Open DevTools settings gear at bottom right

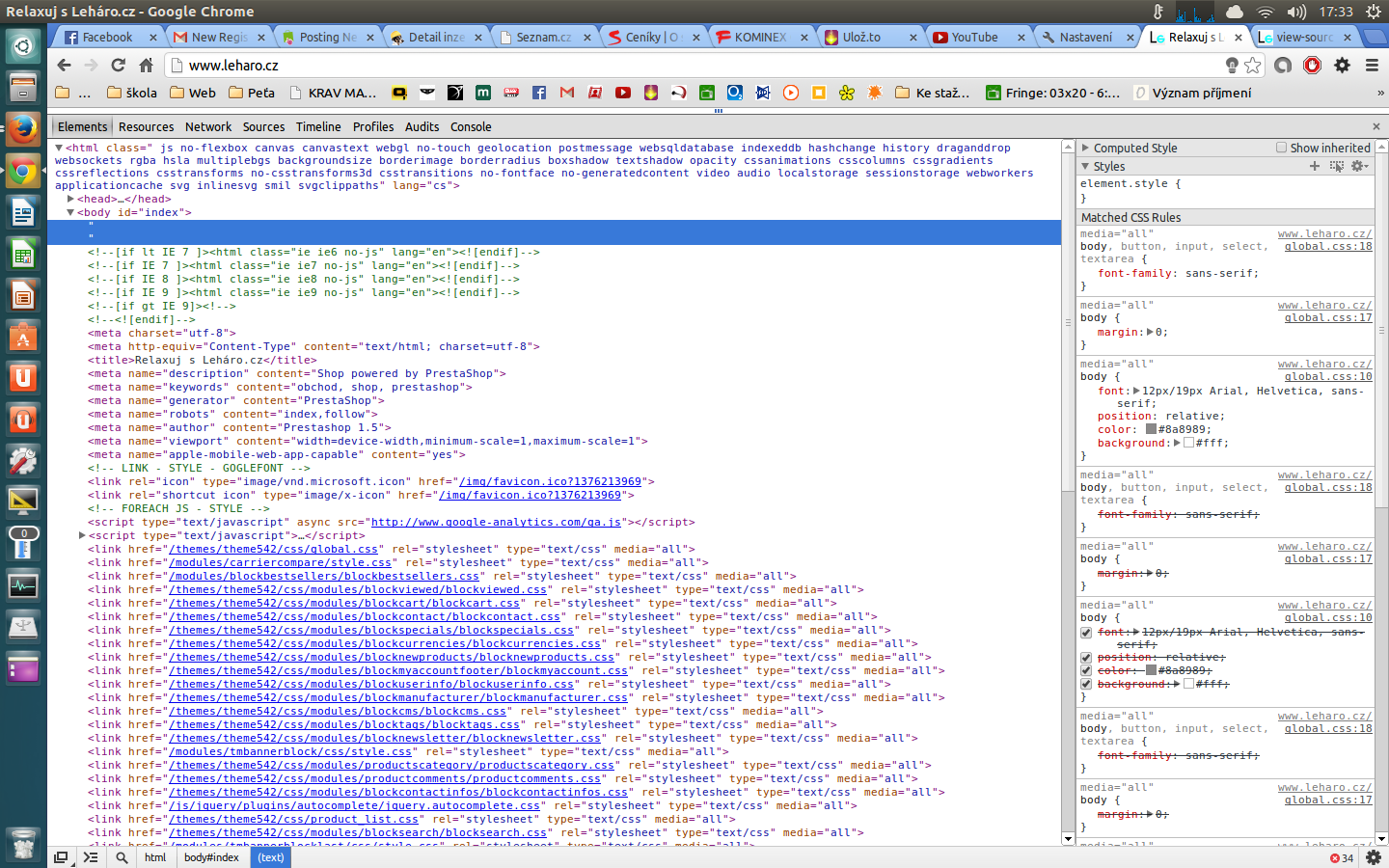point(1374,857)
